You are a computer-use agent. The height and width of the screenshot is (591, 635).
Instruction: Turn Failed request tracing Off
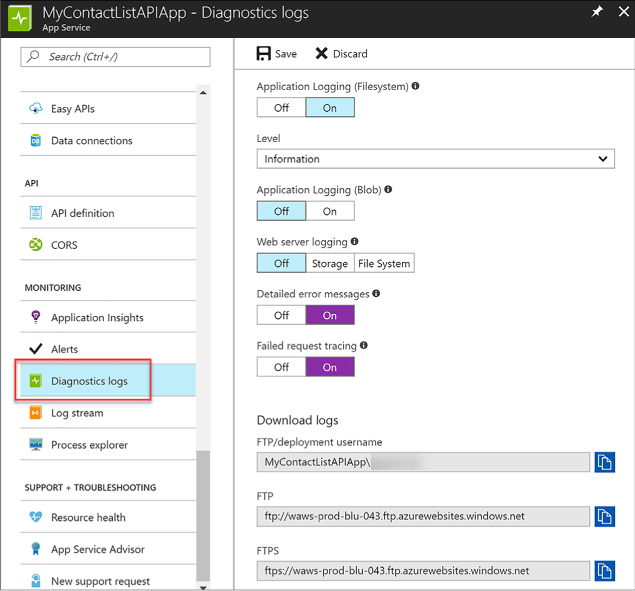[x=281, y=367]
